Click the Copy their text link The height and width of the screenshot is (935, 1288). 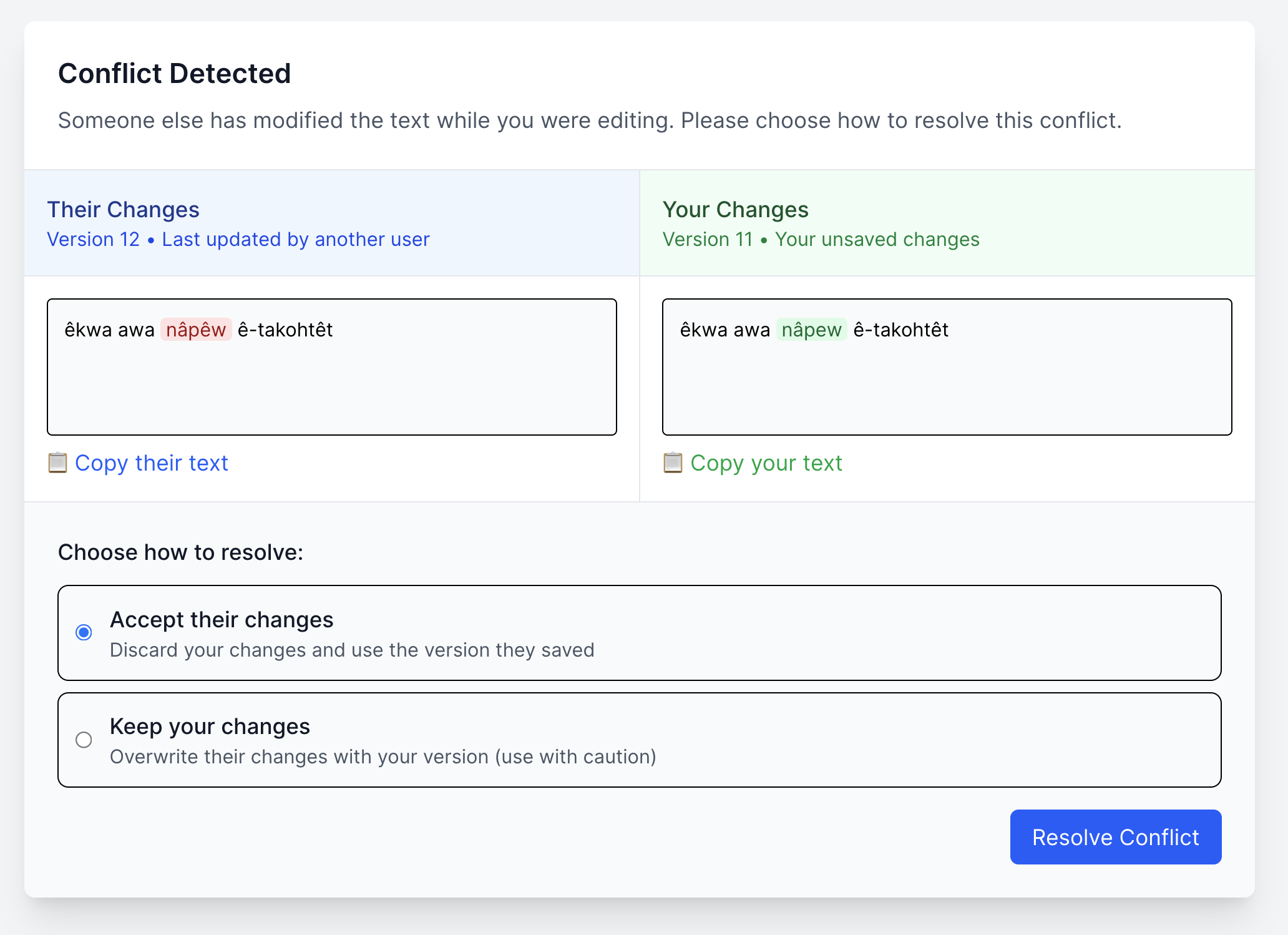[x=151, y=463]
